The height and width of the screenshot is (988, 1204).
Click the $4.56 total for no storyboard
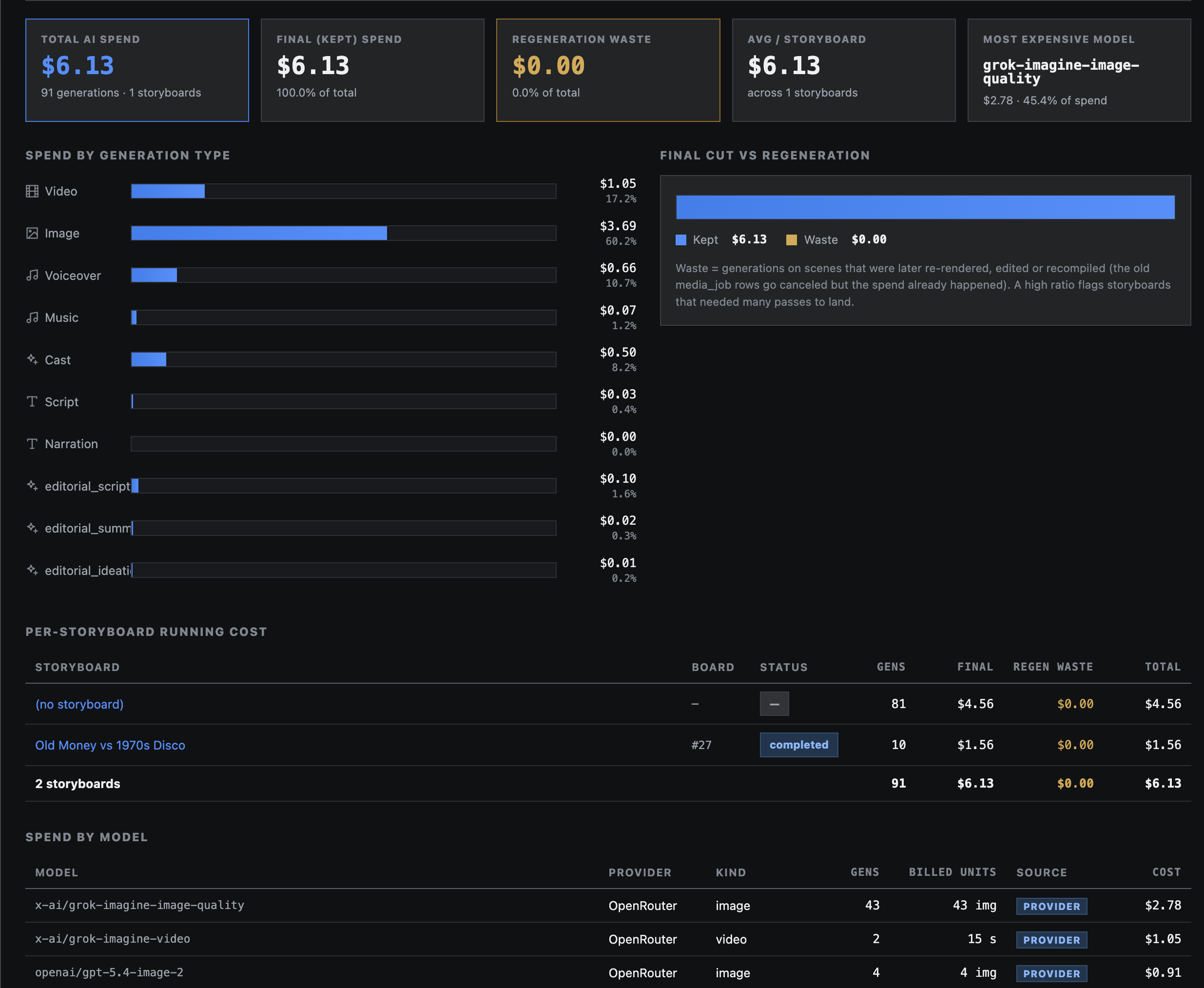[1163, 704]
